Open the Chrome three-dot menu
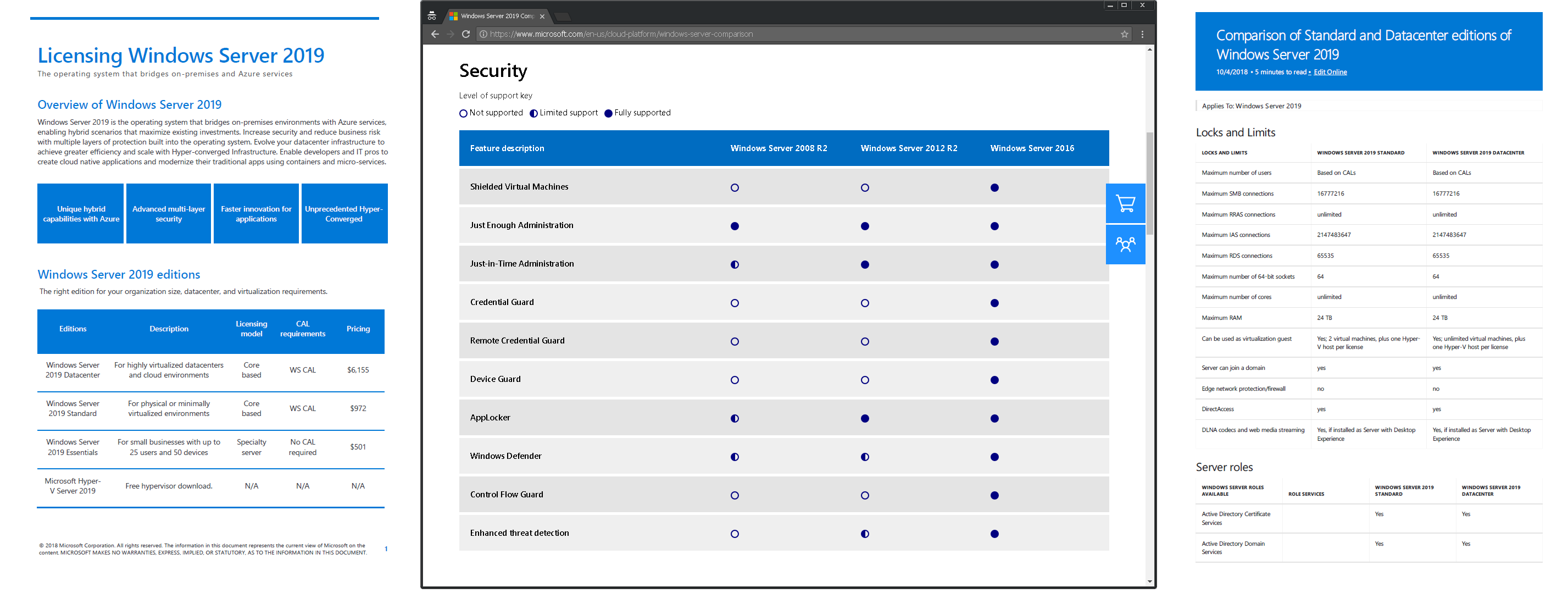Viewport: 1568px width, 610px height. (1142, 34)
